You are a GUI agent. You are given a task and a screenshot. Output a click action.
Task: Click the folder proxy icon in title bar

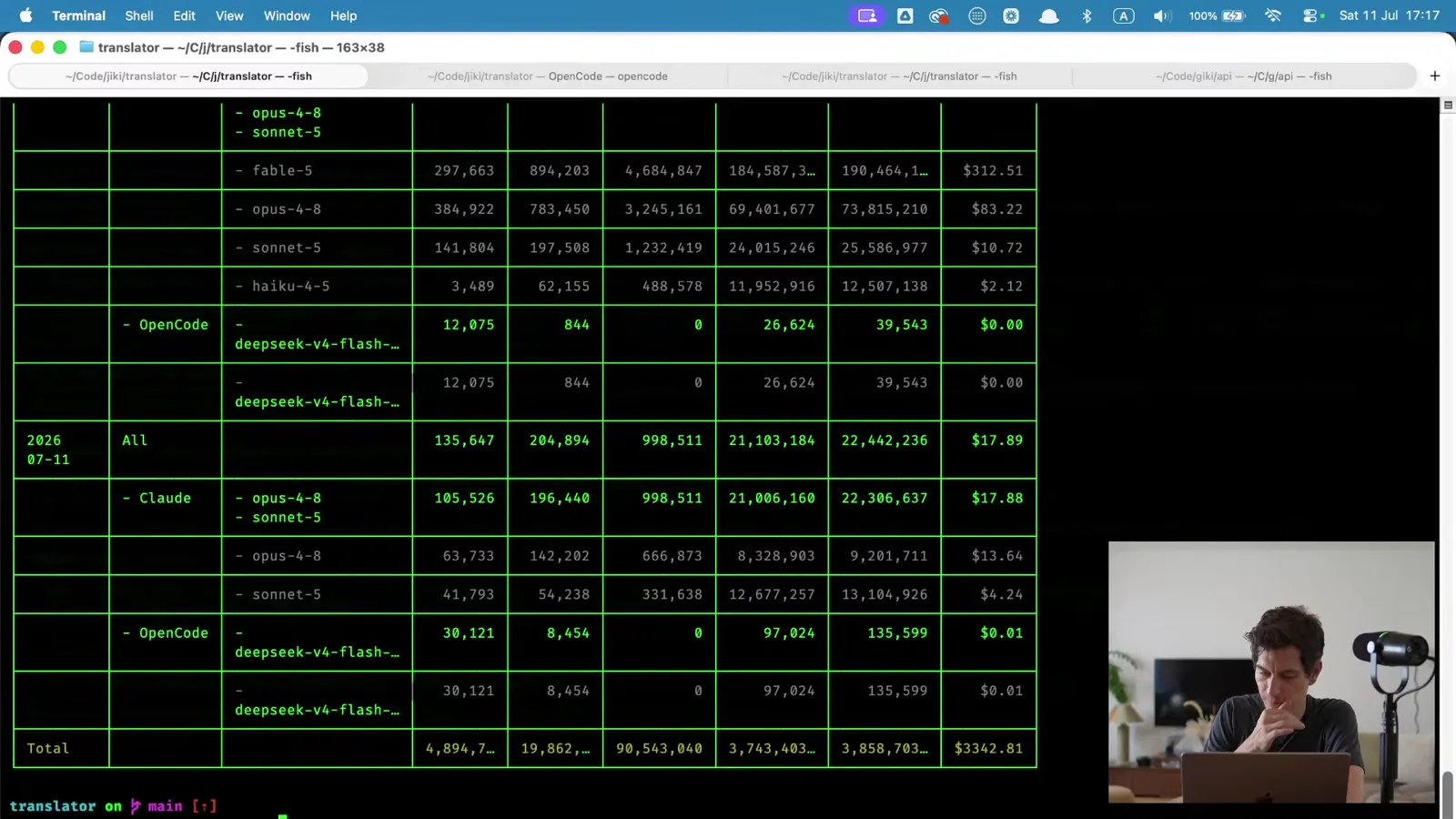click(x=86, y=47)
